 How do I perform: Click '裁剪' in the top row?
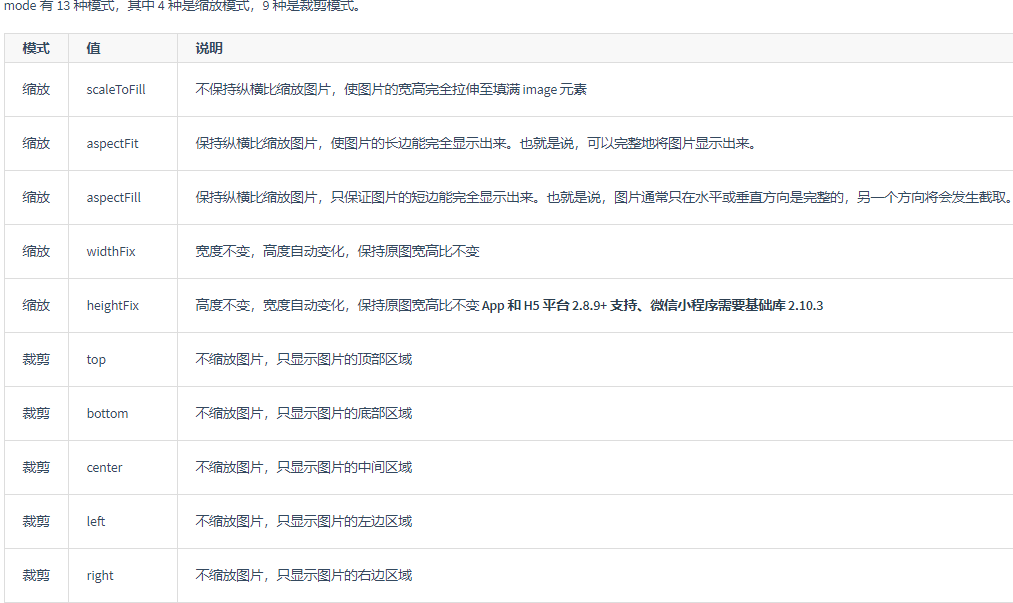click(36, 359)
